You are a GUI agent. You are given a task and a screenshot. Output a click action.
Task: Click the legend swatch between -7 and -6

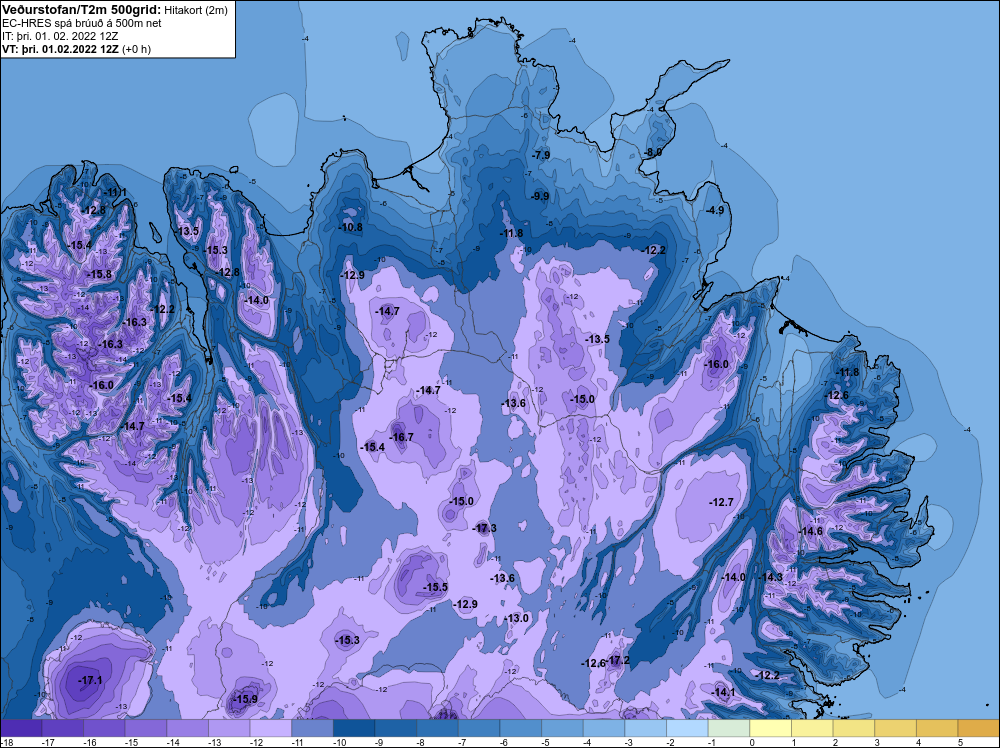(479, 728)
